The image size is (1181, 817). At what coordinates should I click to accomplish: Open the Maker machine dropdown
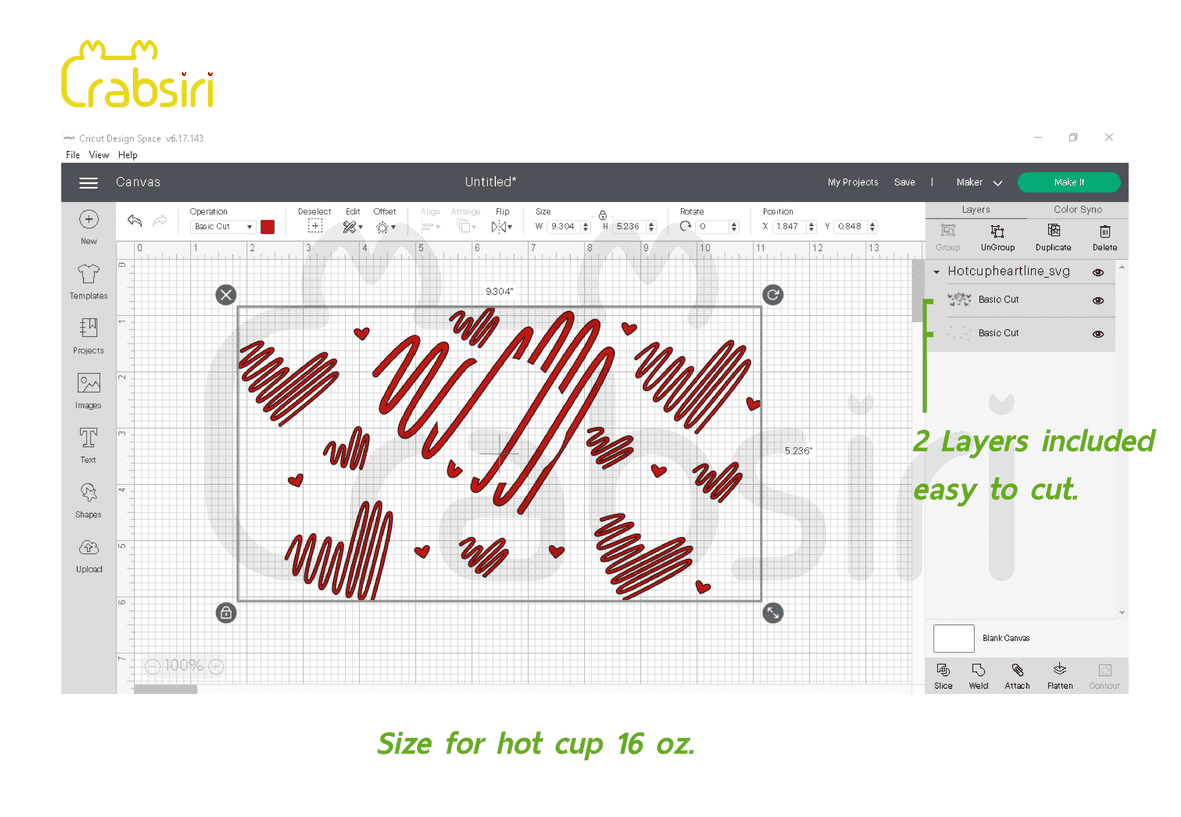(x=979, y=183)
